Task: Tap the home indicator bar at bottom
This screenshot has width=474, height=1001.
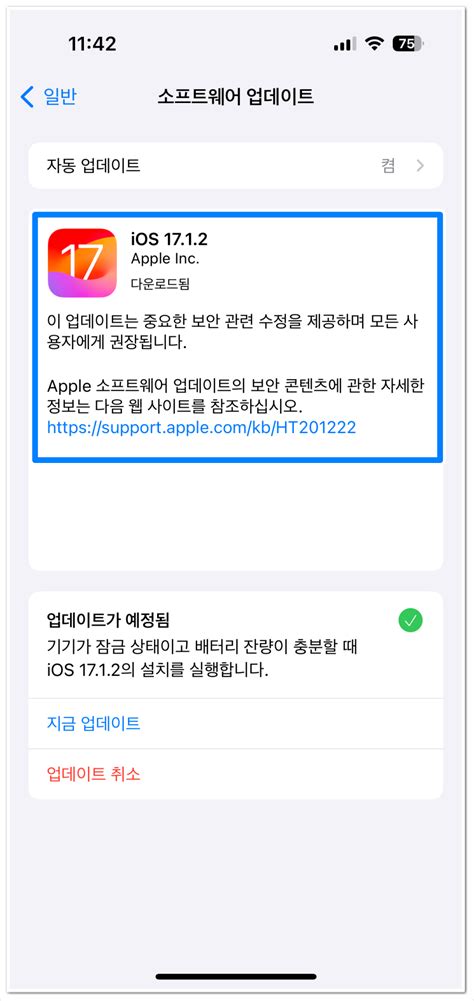Action: 236,977
